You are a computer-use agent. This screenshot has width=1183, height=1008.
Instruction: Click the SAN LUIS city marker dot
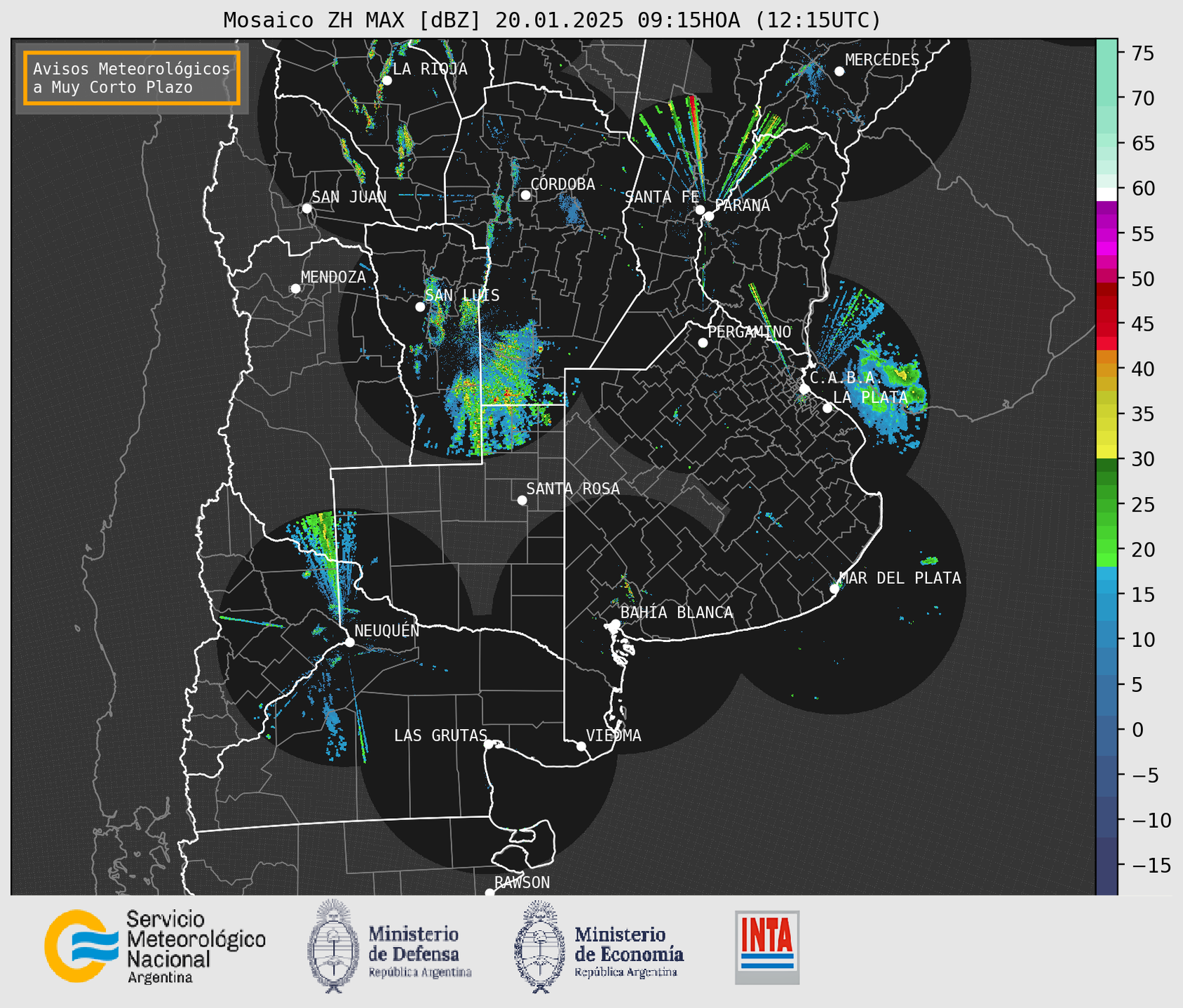[420, 307]
